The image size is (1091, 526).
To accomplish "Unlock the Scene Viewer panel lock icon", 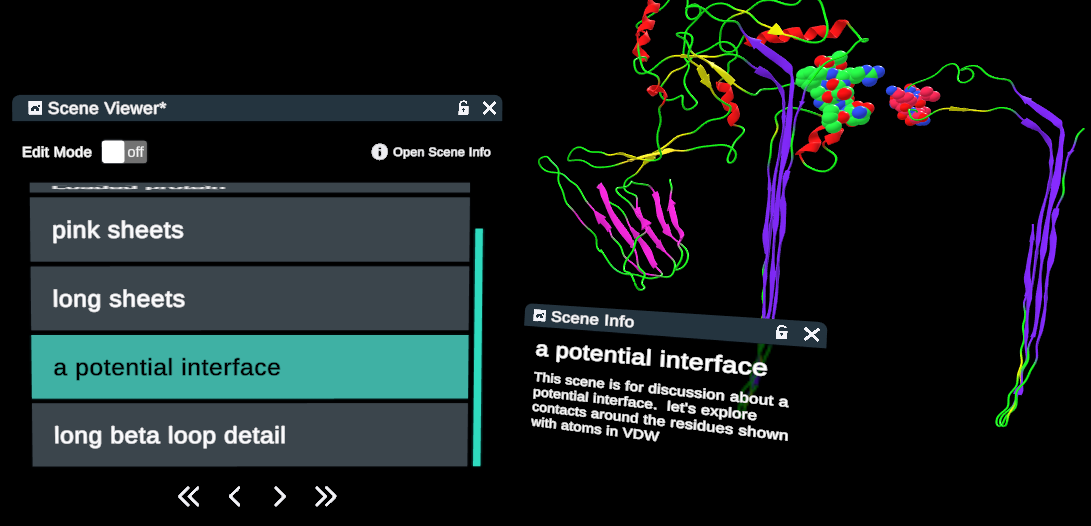I will click(463, 108).
